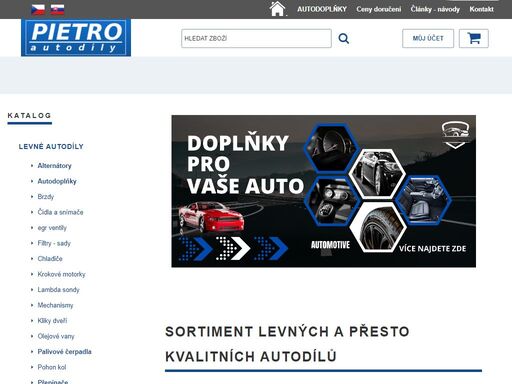Select Kliky dveří category

pyautogui.click(x=52, y=321)
